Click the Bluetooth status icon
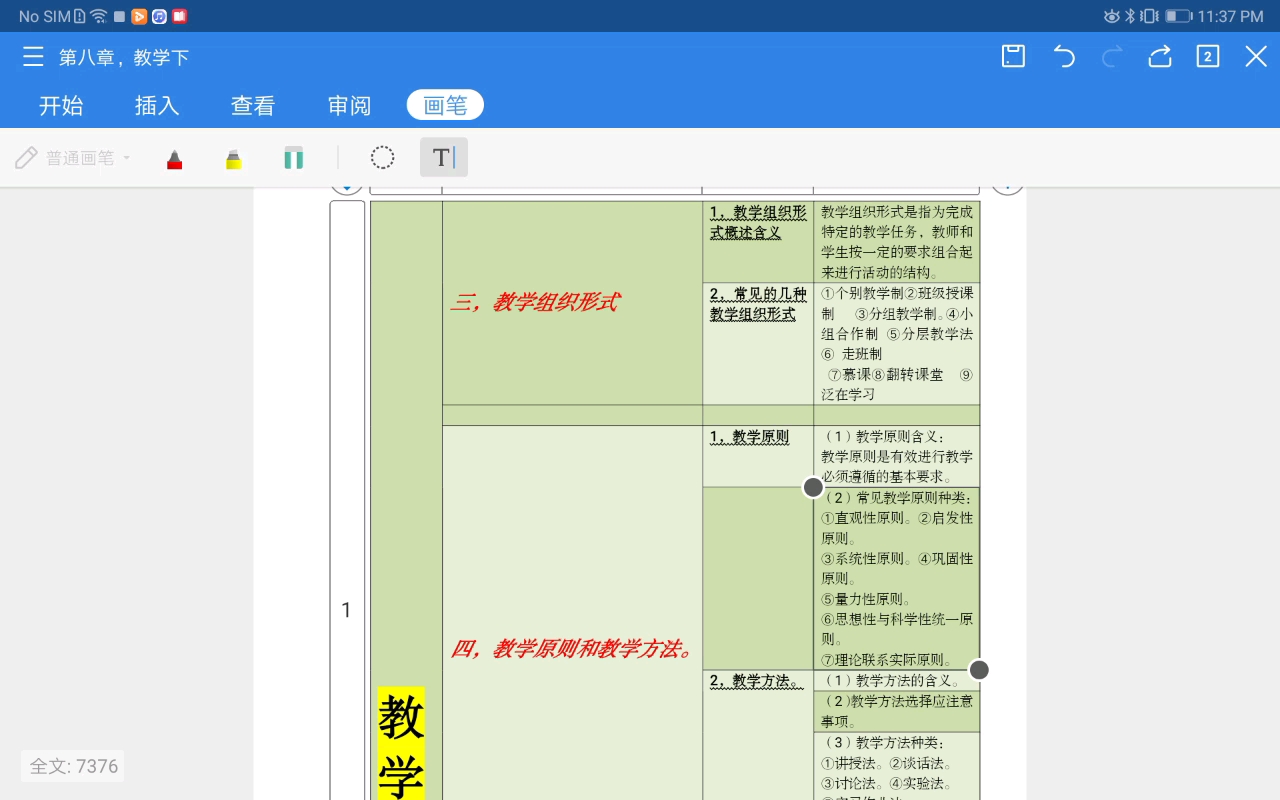Screen dimensions: 1280x800 [1130, 16]
